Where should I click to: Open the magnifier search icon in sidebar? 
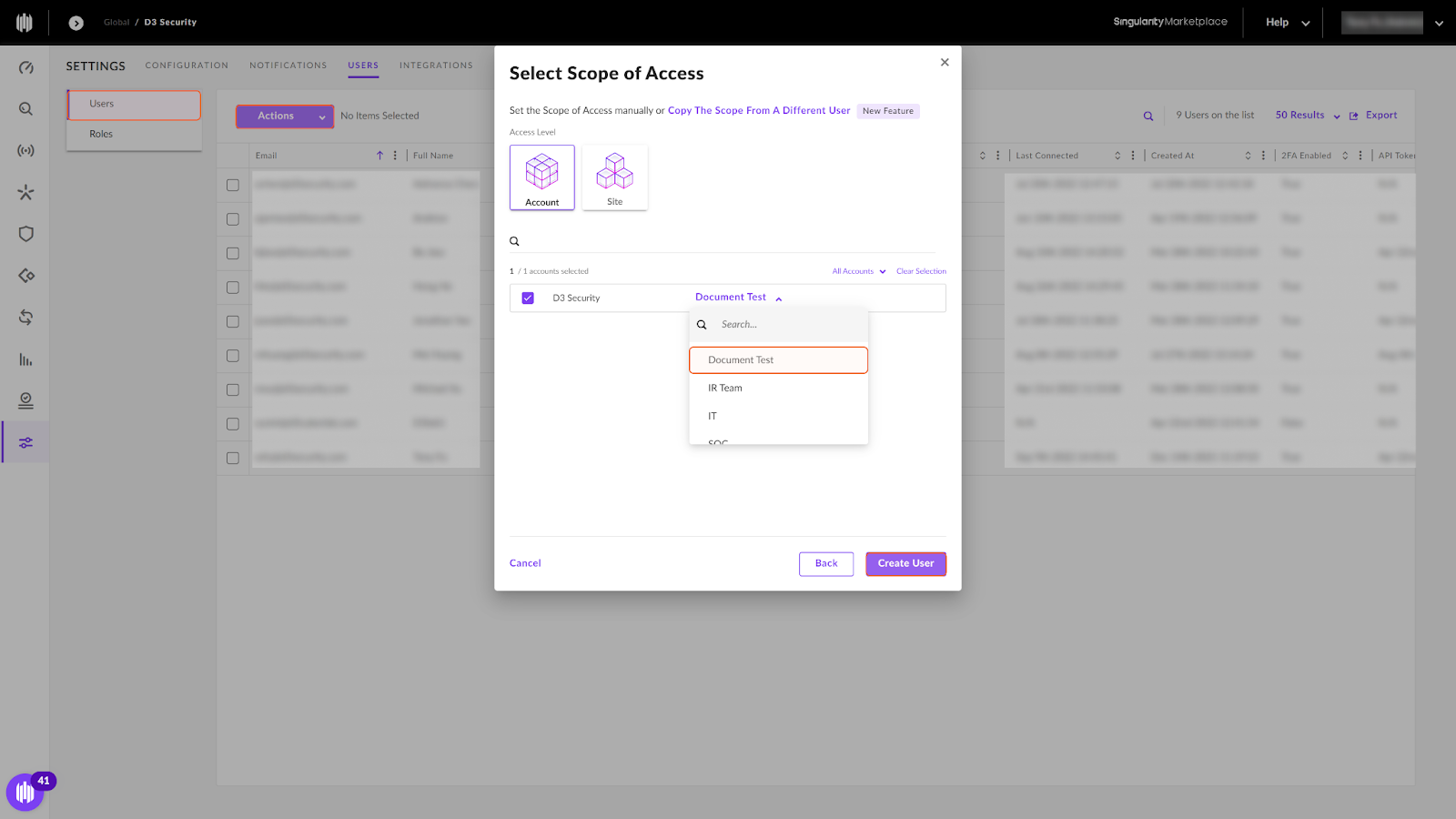(x=25, y=109)
